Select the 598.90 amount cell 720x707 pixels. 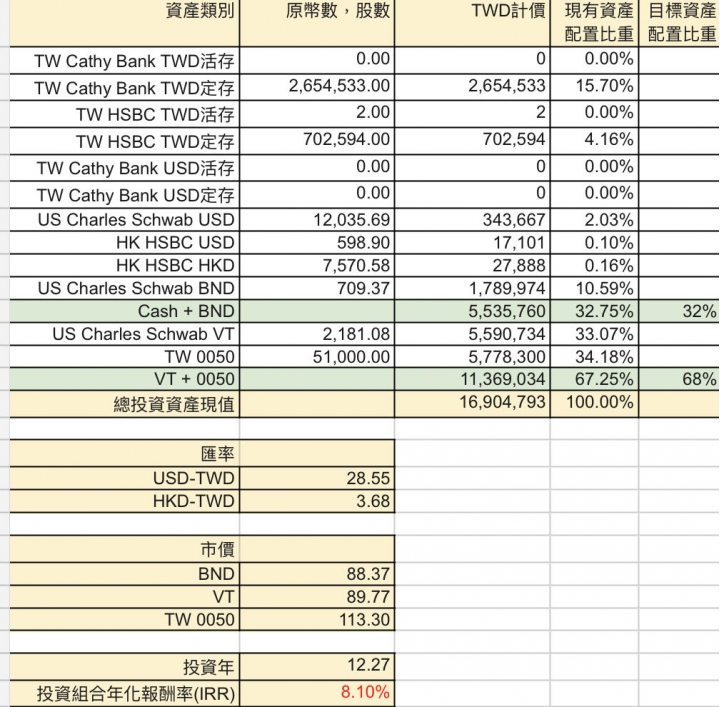pyautogui.click(x=317, y=242)
